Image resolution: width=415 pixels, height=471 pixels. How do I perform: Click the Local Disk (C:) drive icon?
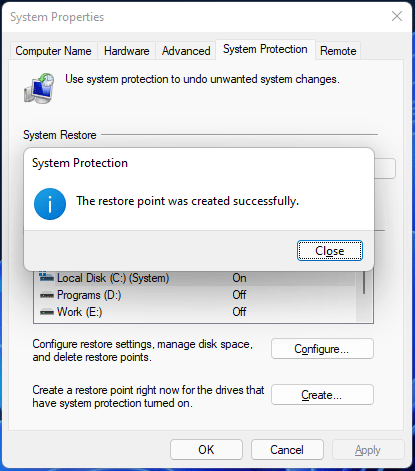46,277
